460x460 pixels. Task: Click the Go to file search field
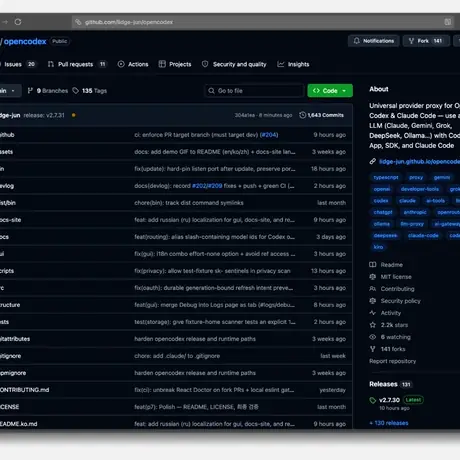(254, 91)
